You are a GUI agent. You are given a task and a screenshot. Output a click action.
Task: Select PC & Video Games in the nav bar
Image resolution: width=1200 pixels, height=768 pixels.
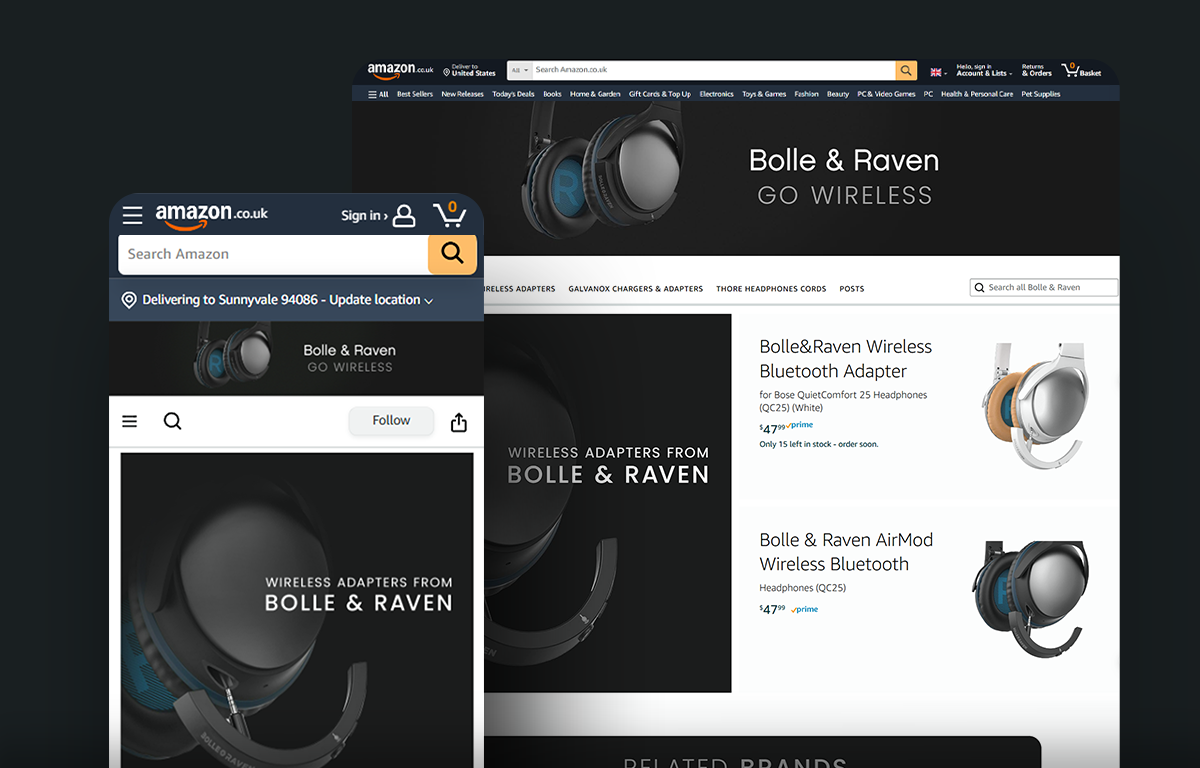[886, 94]
